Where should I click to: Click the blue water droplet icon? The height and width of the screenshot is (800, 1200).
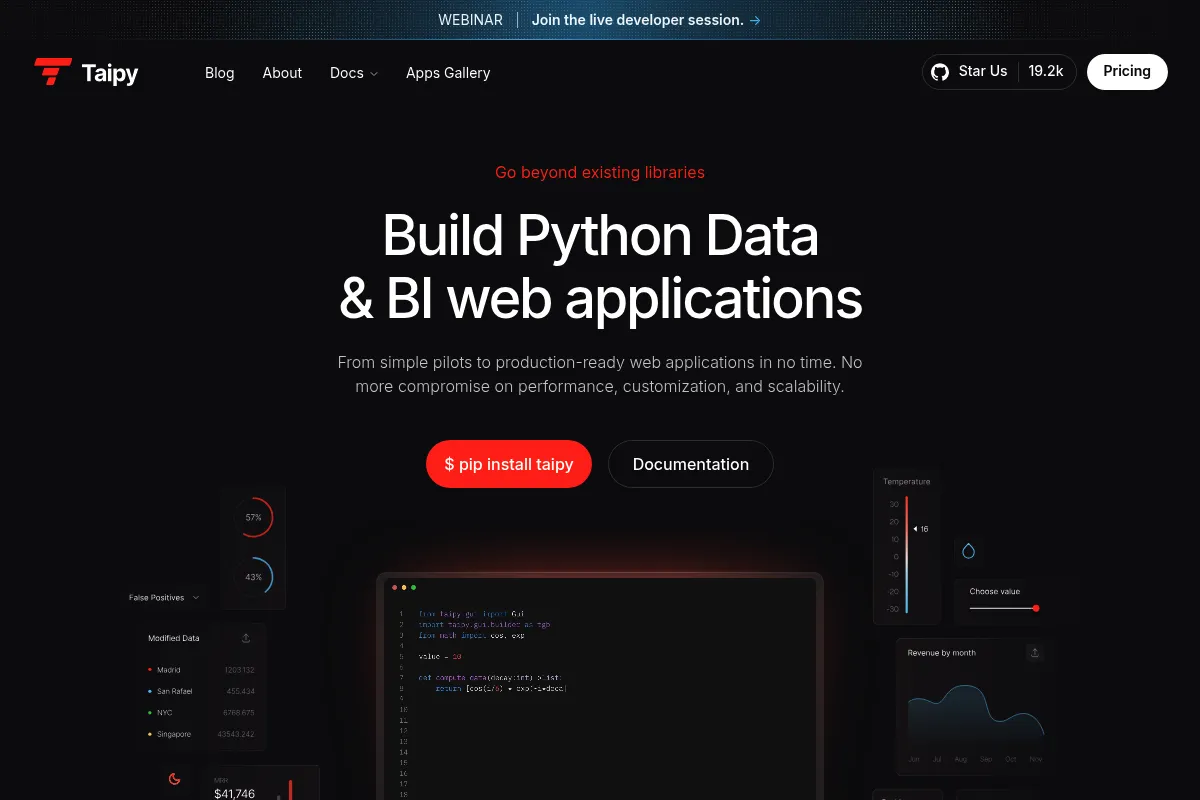968,551
